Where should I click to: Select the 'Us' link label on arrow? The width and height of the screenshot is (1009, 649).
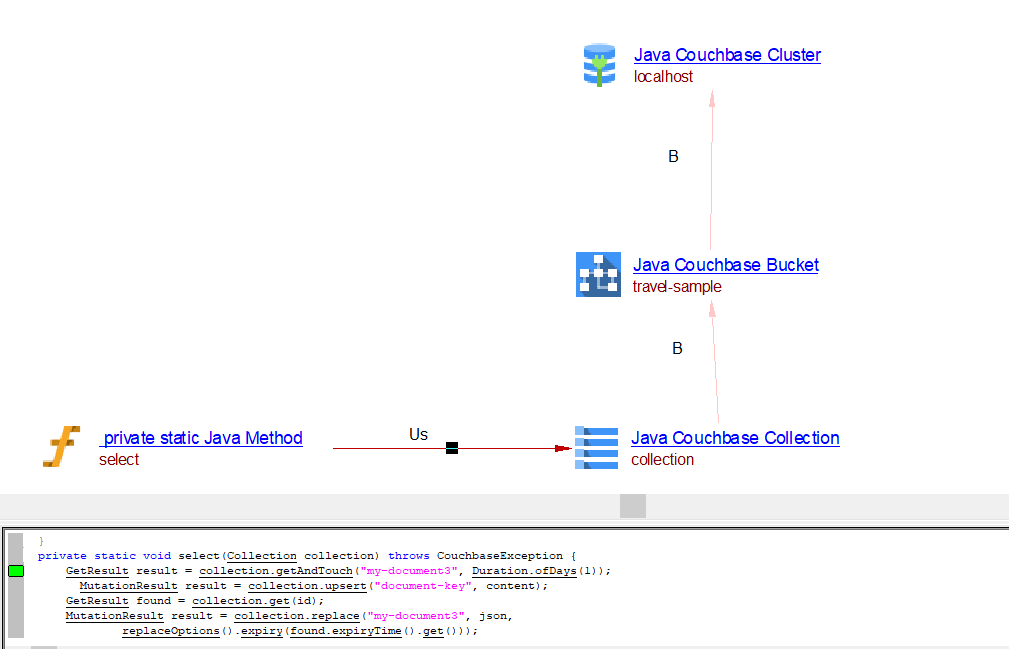[x=418, y=434]
